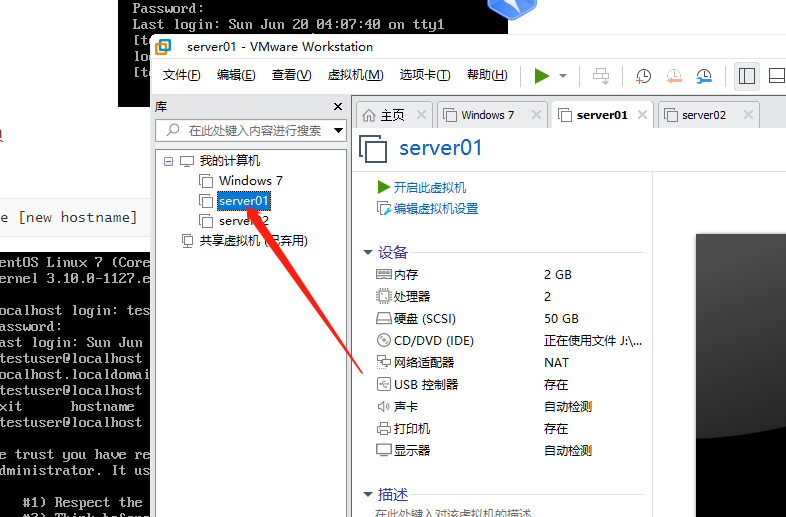
Task: Click the CD/DVD (IDE) disc icon
Action: point(383,340)
